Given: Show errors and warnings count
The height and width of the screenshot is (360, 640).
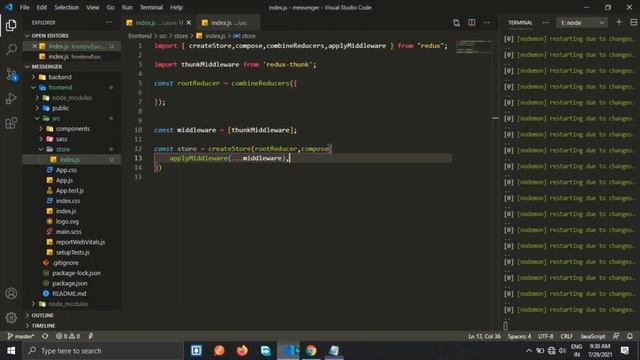Looking at the screenshot, I should (x=68, y=336).
